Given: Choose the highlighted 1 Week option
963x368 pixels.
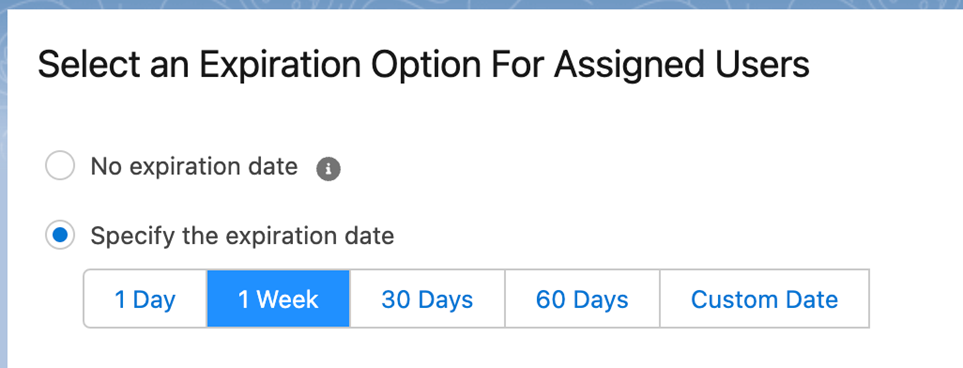Looking at the screenshot, I should pos(278,299).
